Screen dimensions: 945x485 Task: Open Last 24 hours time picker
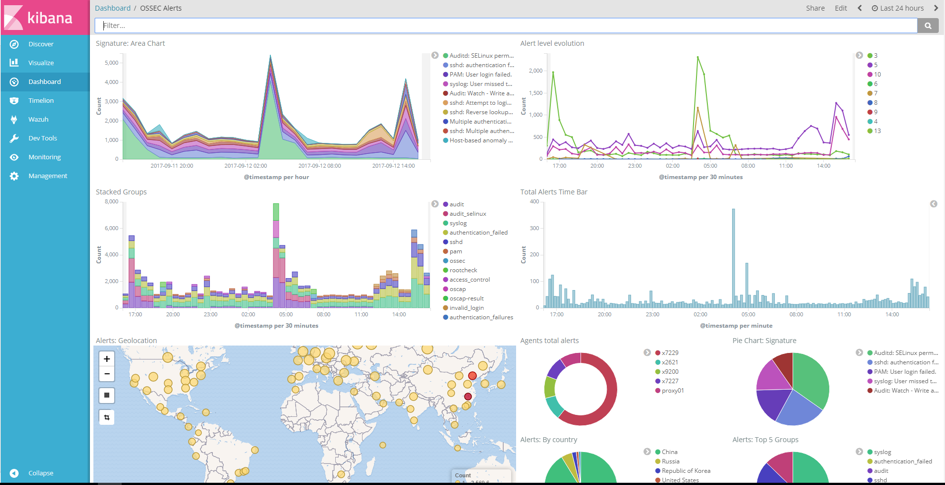click(x=898, y=8)
